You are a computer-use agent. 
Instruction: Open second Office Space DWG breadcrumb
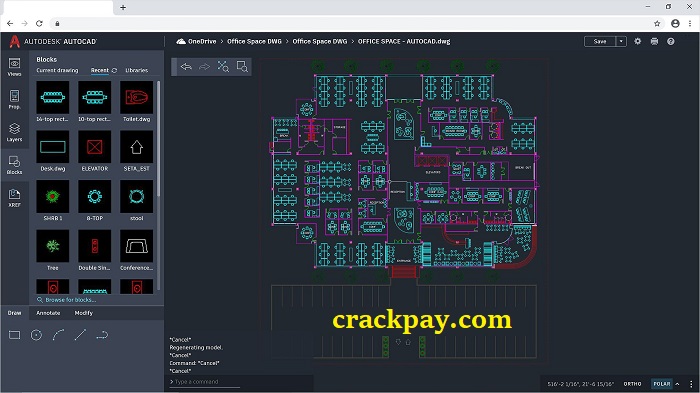[x=320, y=41]
